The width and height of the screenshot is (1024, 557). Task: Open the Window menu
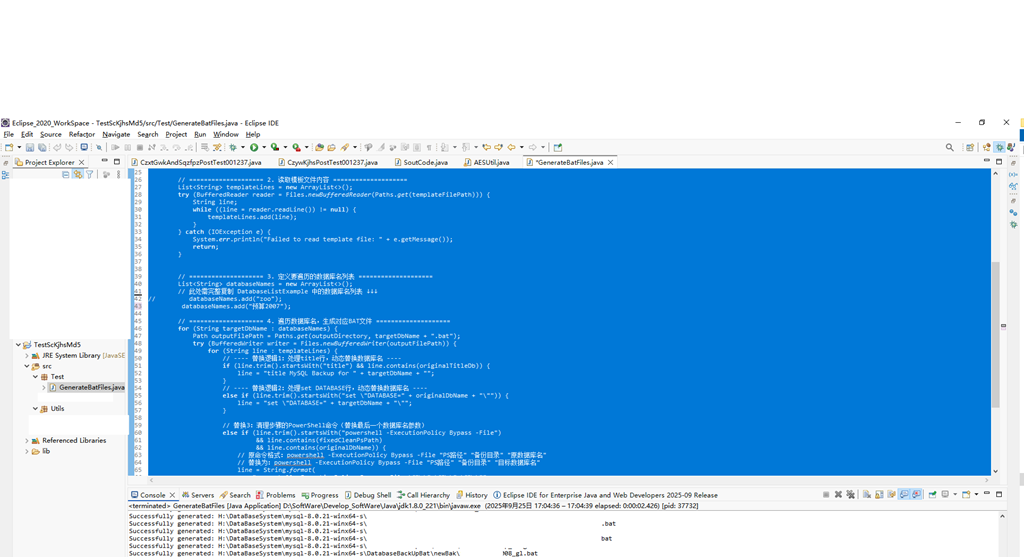226,135
